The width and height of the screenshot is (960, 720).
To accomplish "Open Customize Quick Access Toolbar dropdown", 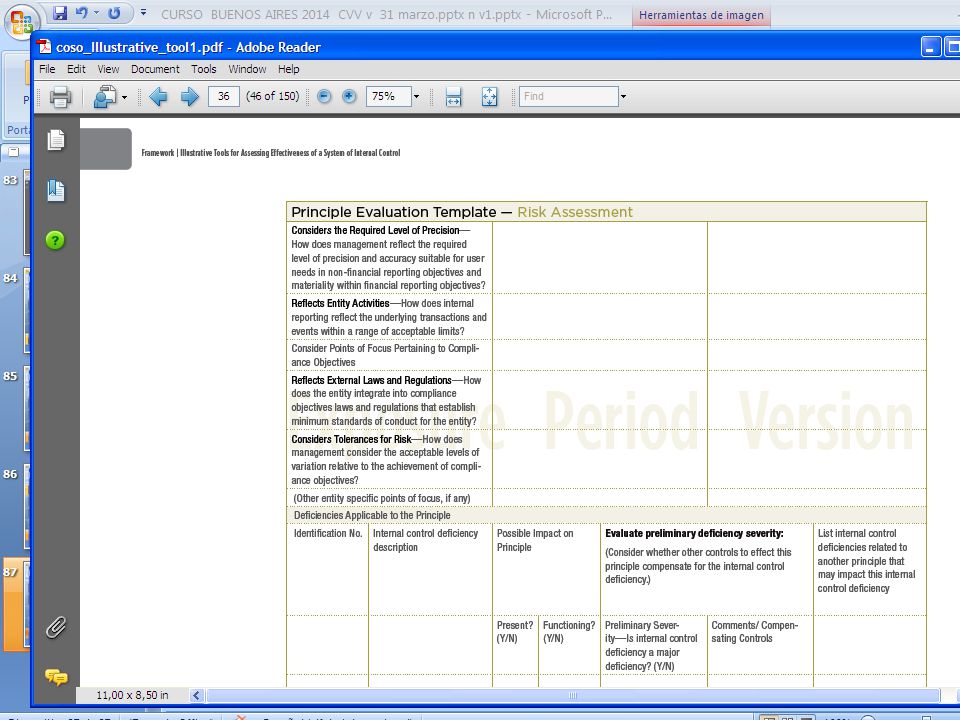I will 143,12.
